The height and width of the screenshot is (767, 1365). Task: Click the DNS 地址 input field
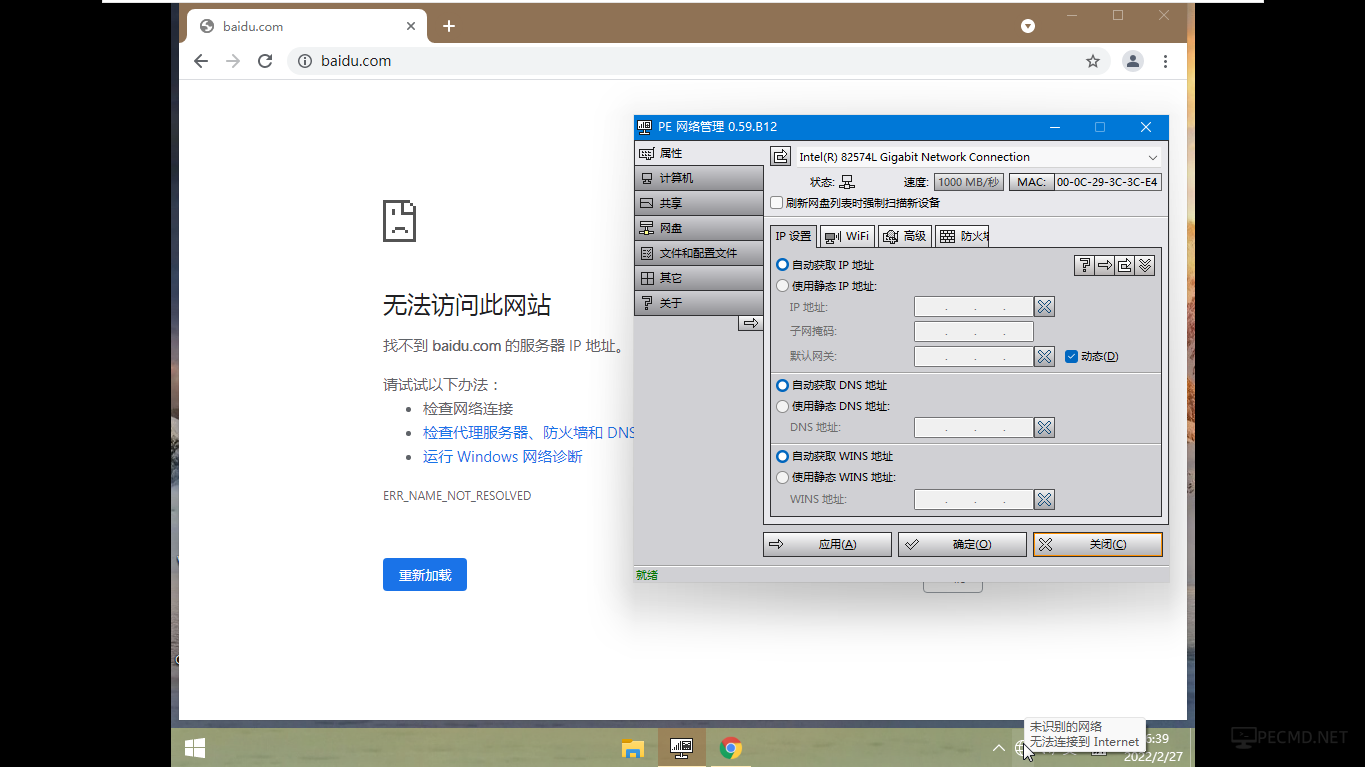pos(974,428)
